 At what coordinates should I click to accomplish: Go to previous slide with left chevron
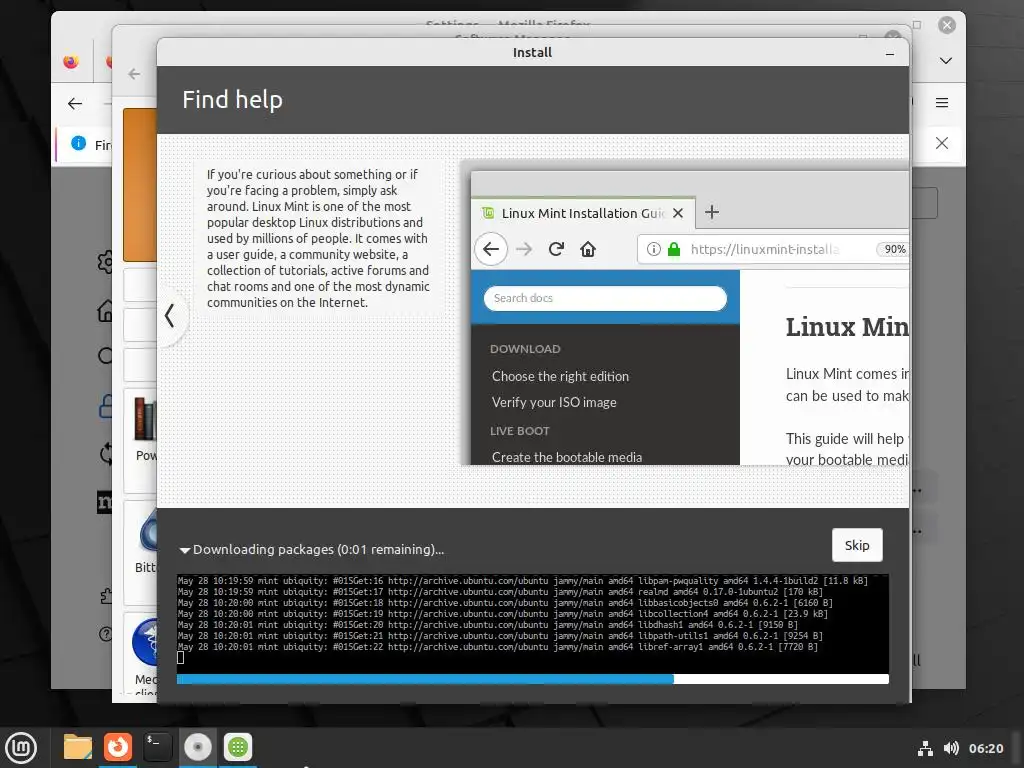click(170, 315)
